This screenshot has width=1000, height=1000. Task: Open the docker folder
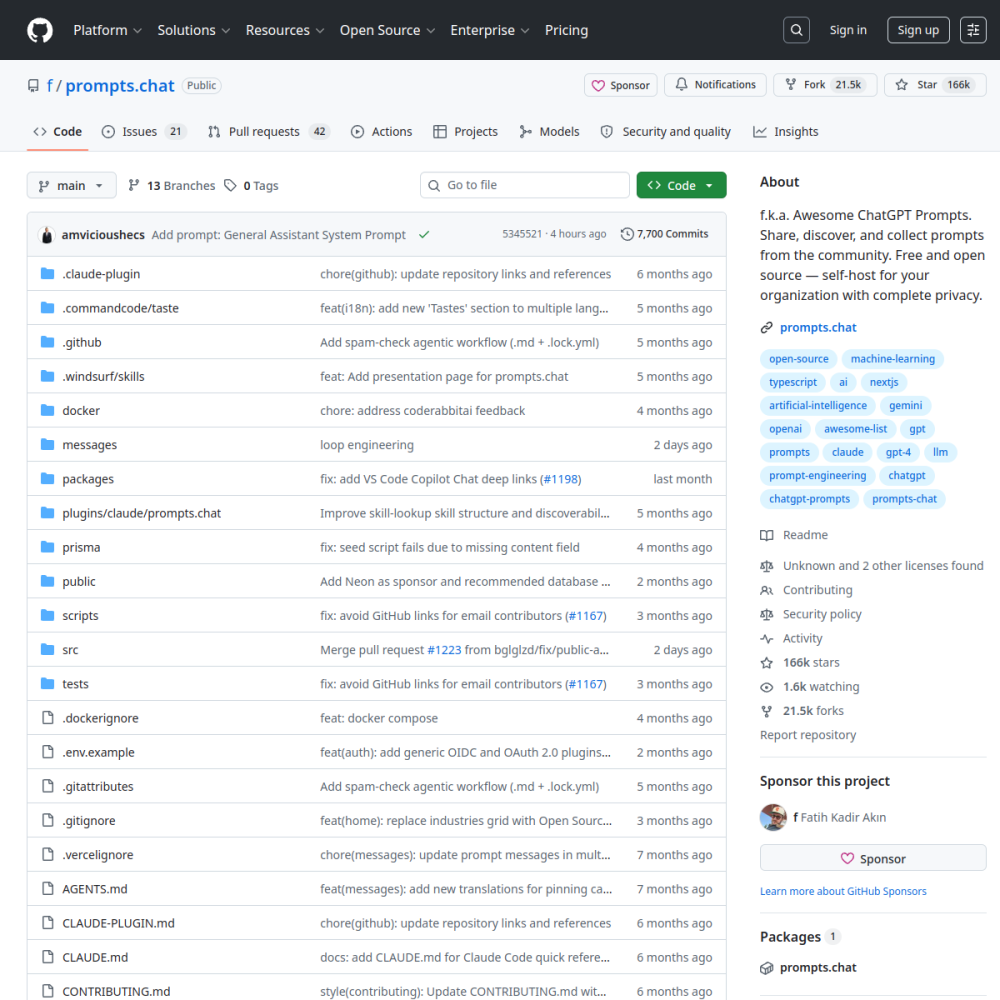click(x=81, y=410)
